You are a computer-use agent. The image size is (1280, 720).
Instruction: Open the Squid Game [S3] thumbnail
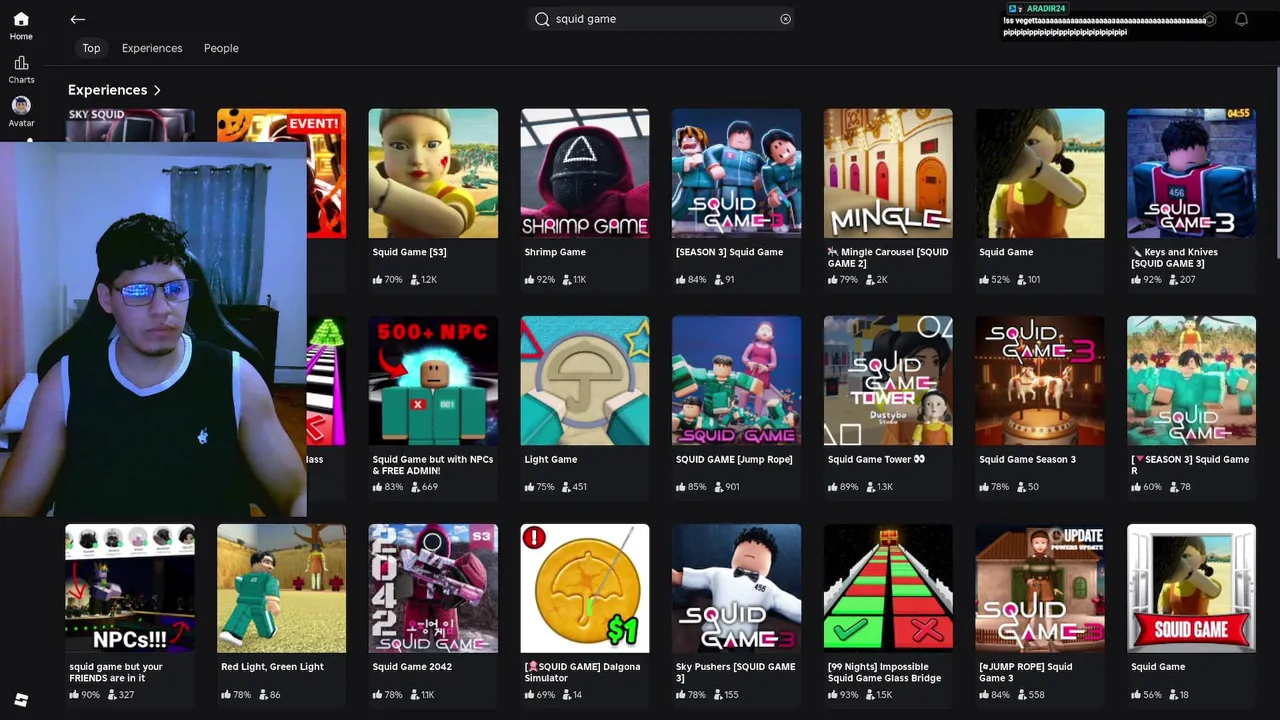coord(433,173)
